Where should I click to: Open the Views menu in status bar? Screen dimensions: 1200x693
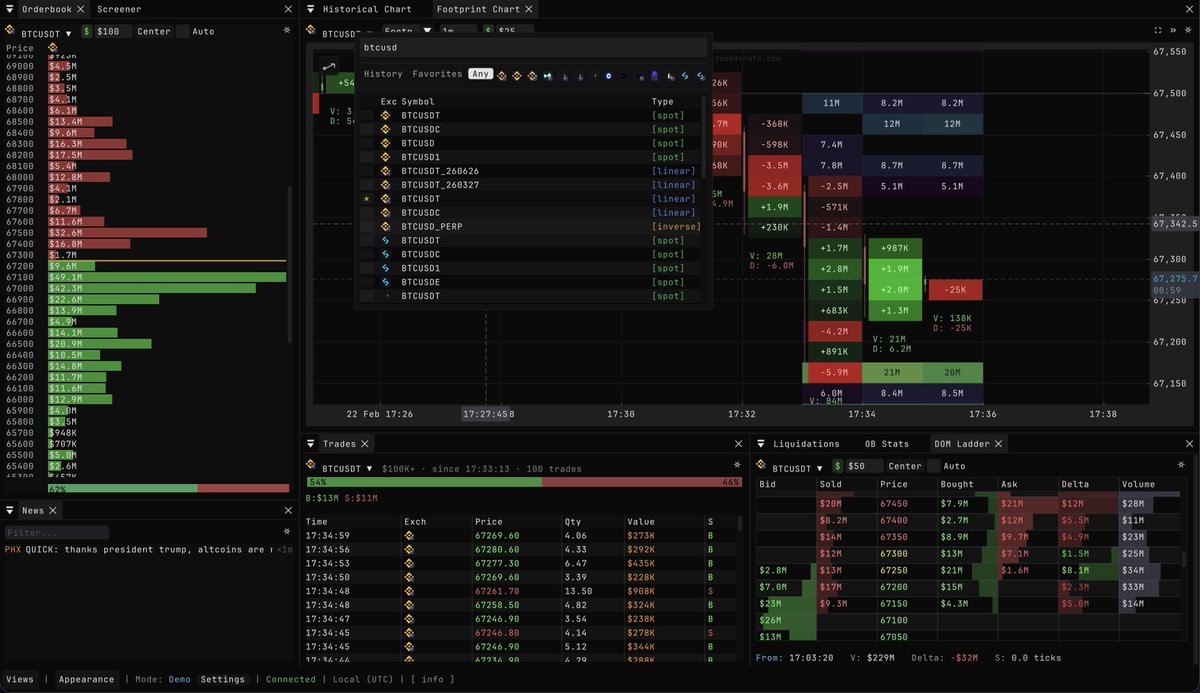click(20, 679)
